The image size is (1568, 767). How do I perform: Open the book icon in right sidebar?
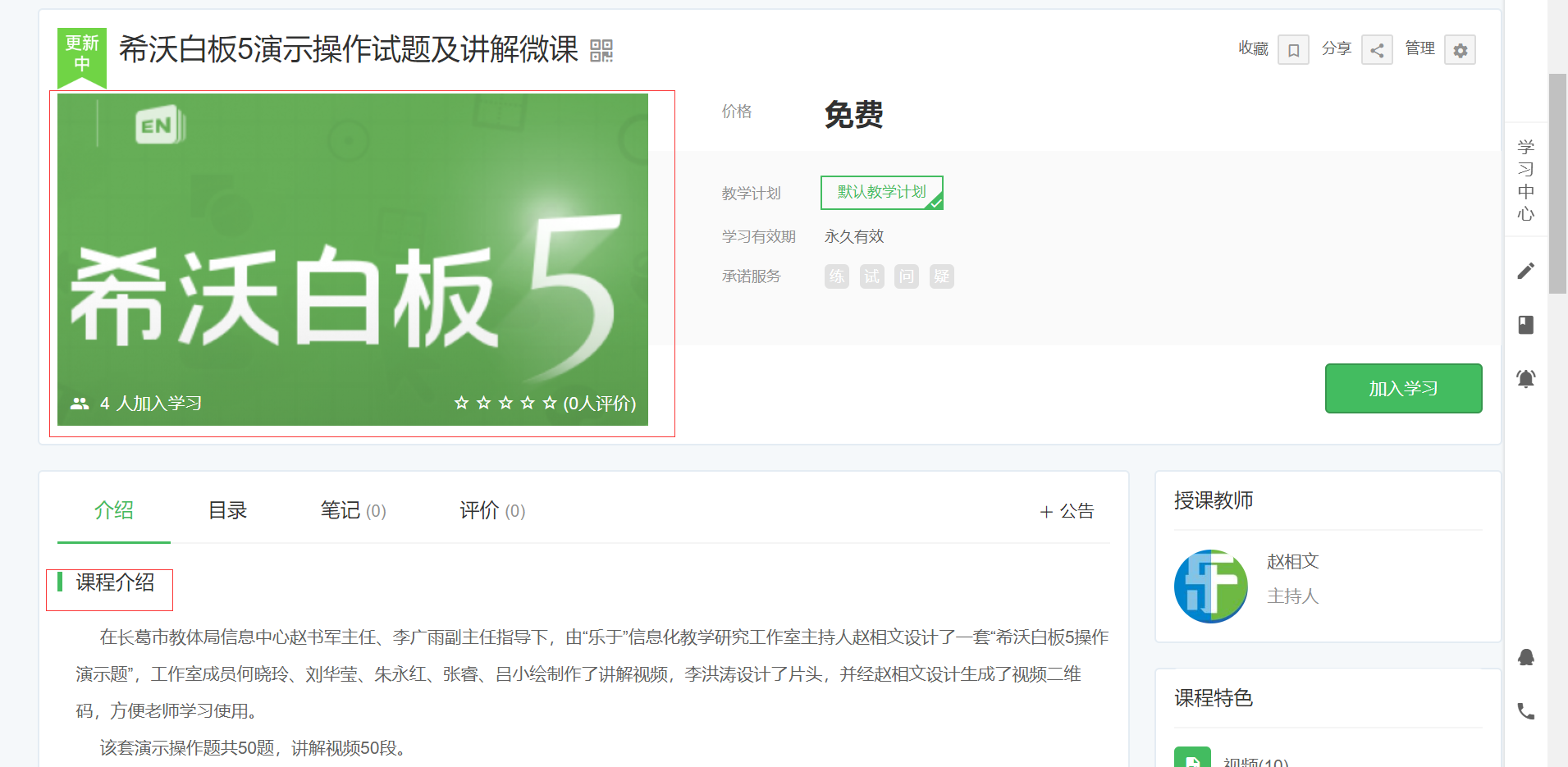[1525, 325]
